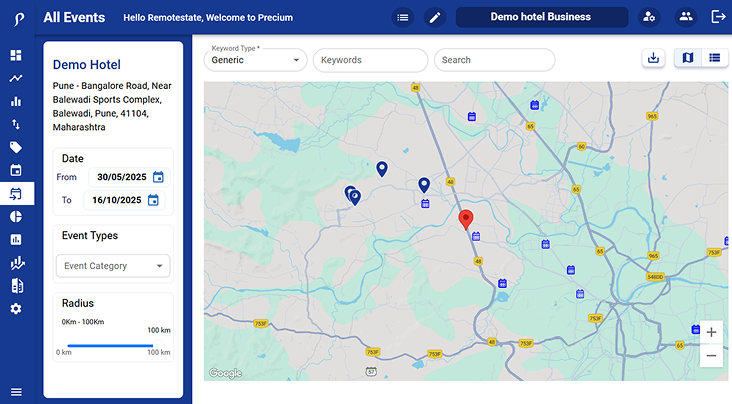Expand sidebar using bottom hamburger menu

tap(16, 392)
